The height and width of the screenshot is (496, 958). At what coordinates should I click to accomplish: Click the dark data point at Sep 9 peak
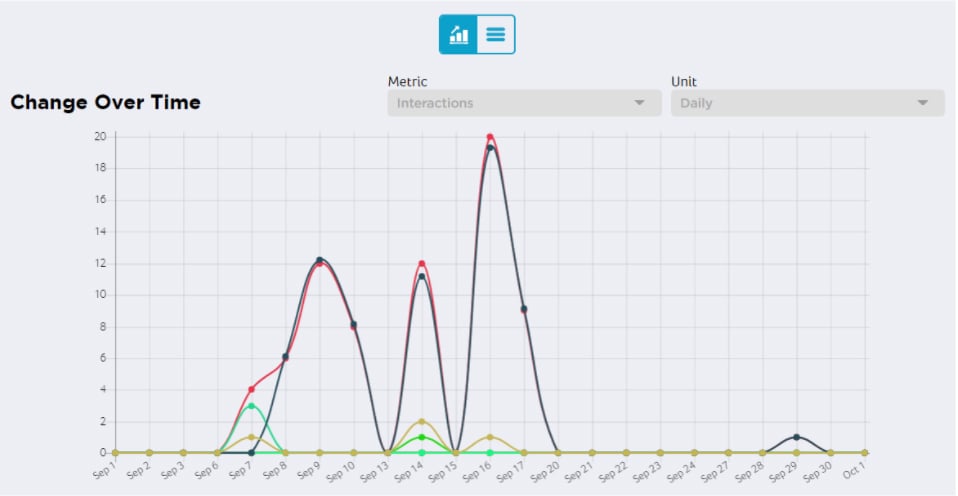point(320,260)
